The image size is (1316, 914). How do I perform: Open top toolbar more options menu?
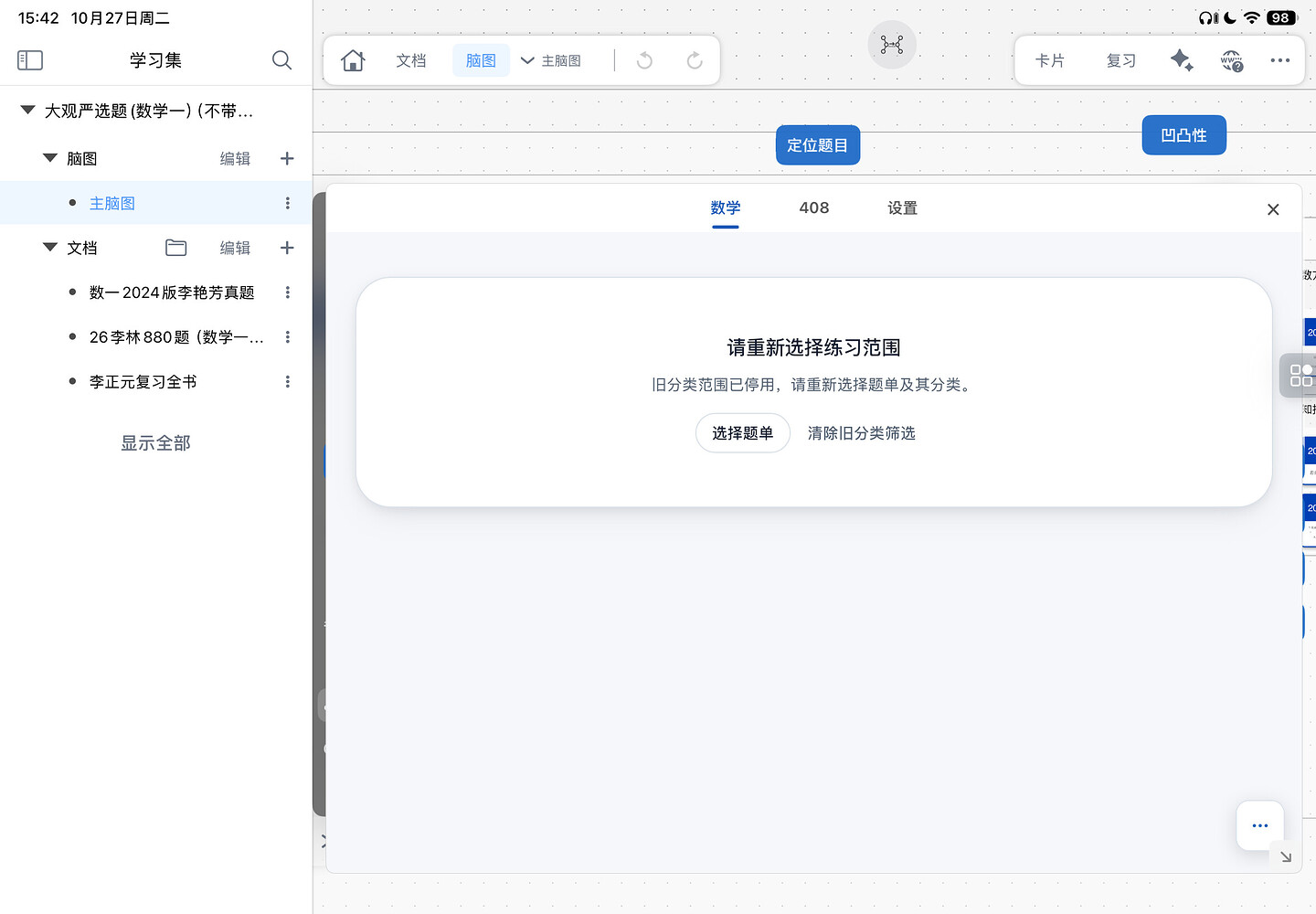click(1280, 60)
